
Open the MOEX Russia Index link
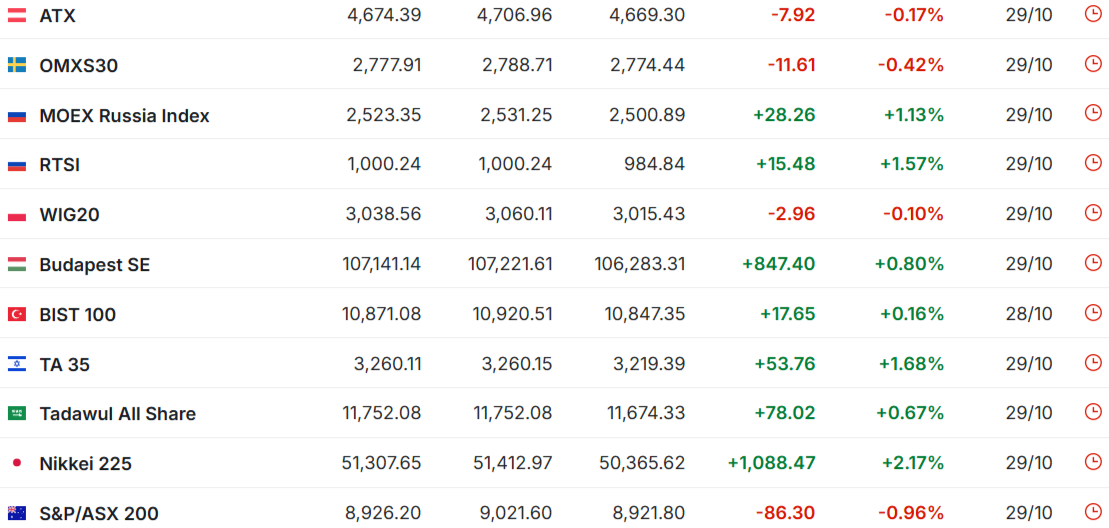124,116
